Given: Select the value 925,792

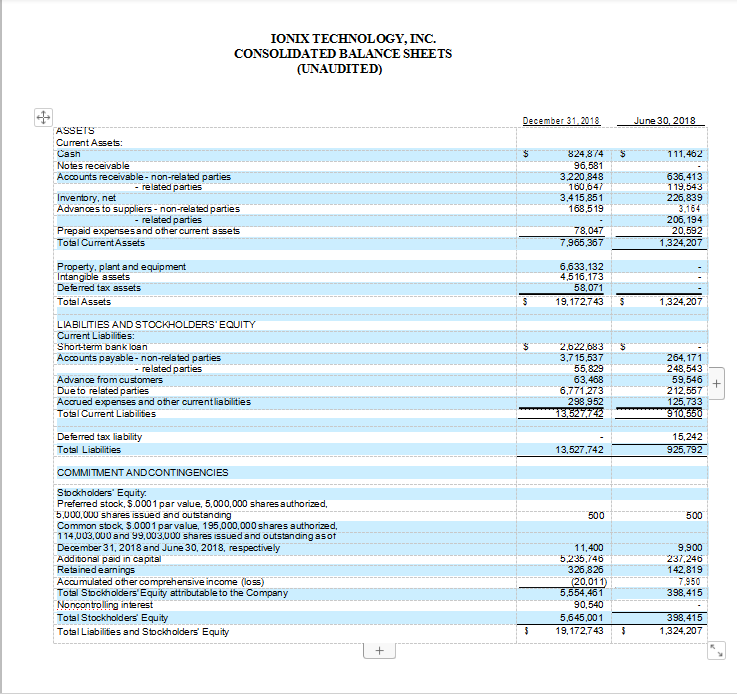Looking at the screenshot, I should coord(684,450).
